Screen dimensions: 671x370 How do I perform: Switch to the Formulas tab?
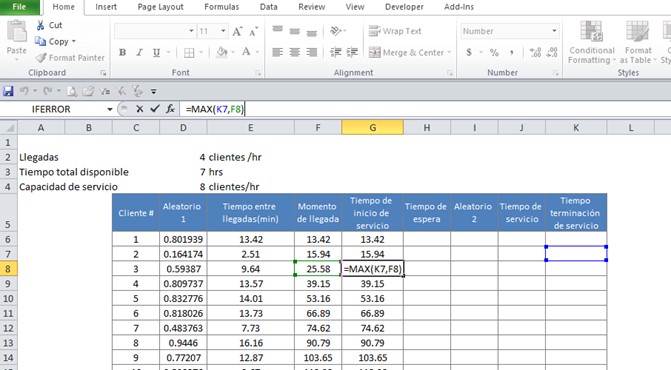pyautogui.click(x=222, y=7)
